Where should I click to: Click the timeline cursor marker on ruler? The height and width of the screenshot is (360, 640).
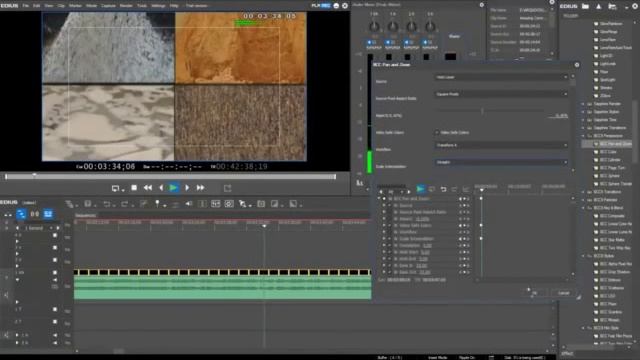(264, 225)
